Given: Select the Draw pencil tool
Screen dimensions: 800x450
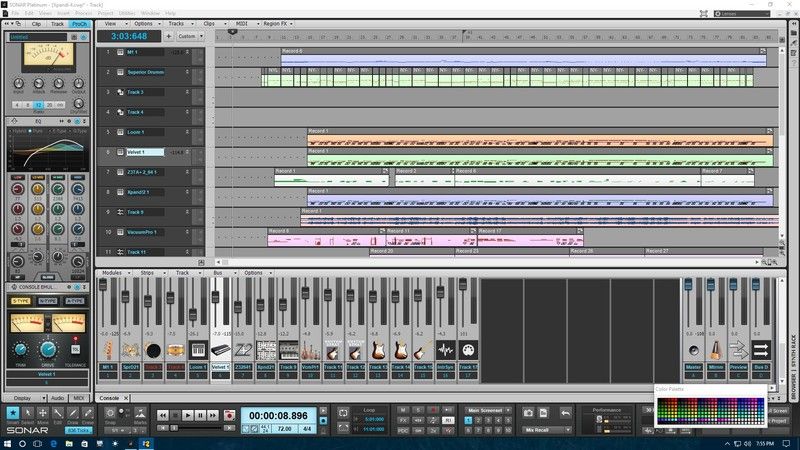Looking at the screenshot, I should 73,413.
